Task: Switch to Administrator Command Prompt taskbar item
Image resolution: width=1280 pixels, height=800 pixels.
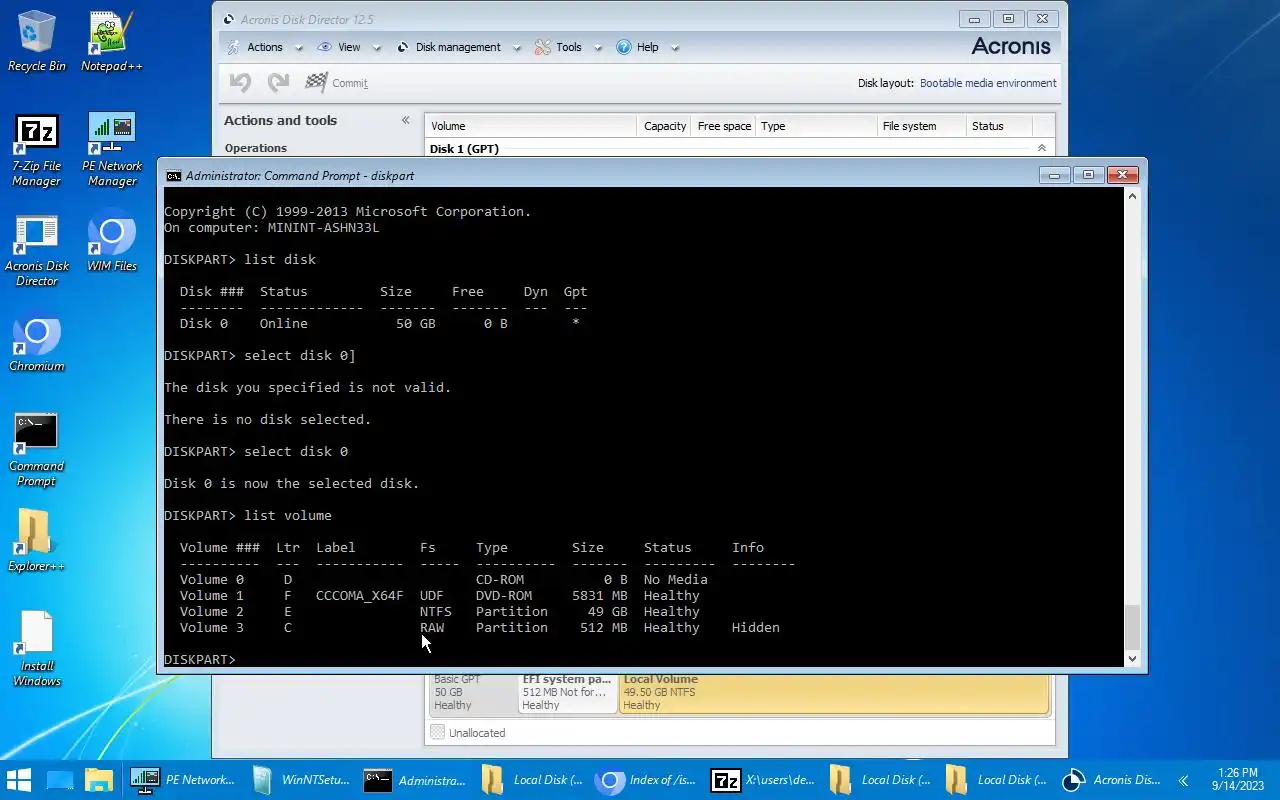Action: click(x=415, y=780)
